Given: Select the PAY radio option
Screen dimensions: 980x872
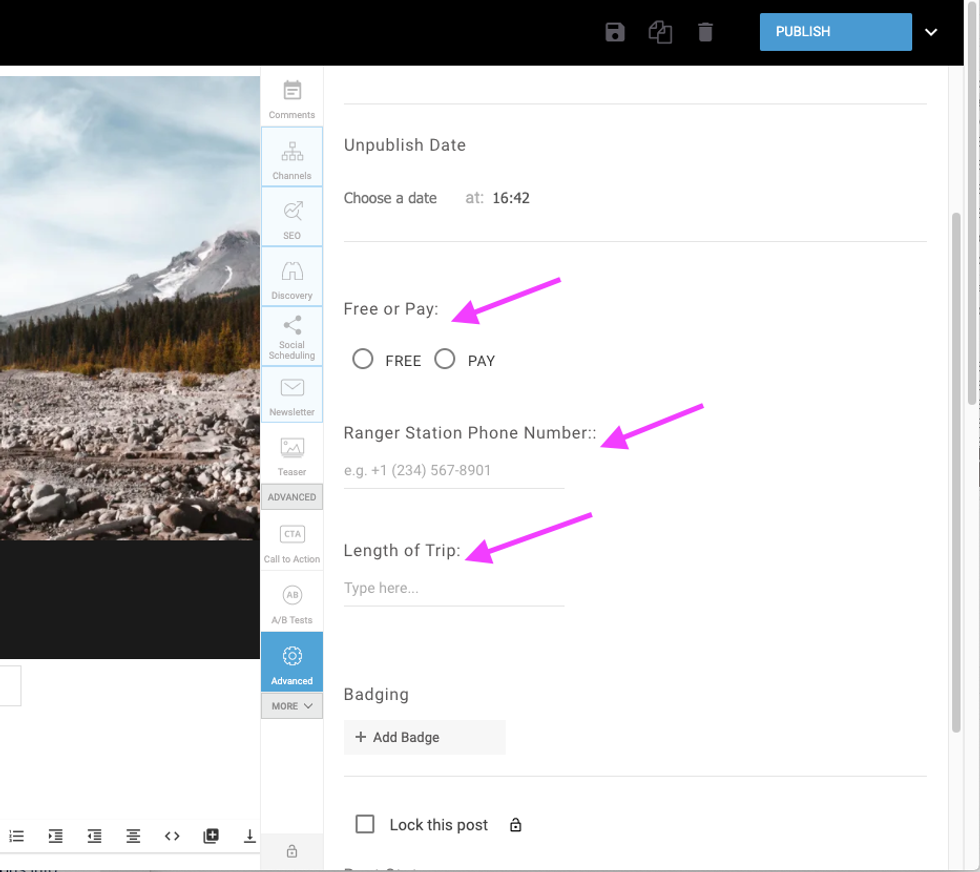Looking at the screenshot, I should [x=445, y=360].
